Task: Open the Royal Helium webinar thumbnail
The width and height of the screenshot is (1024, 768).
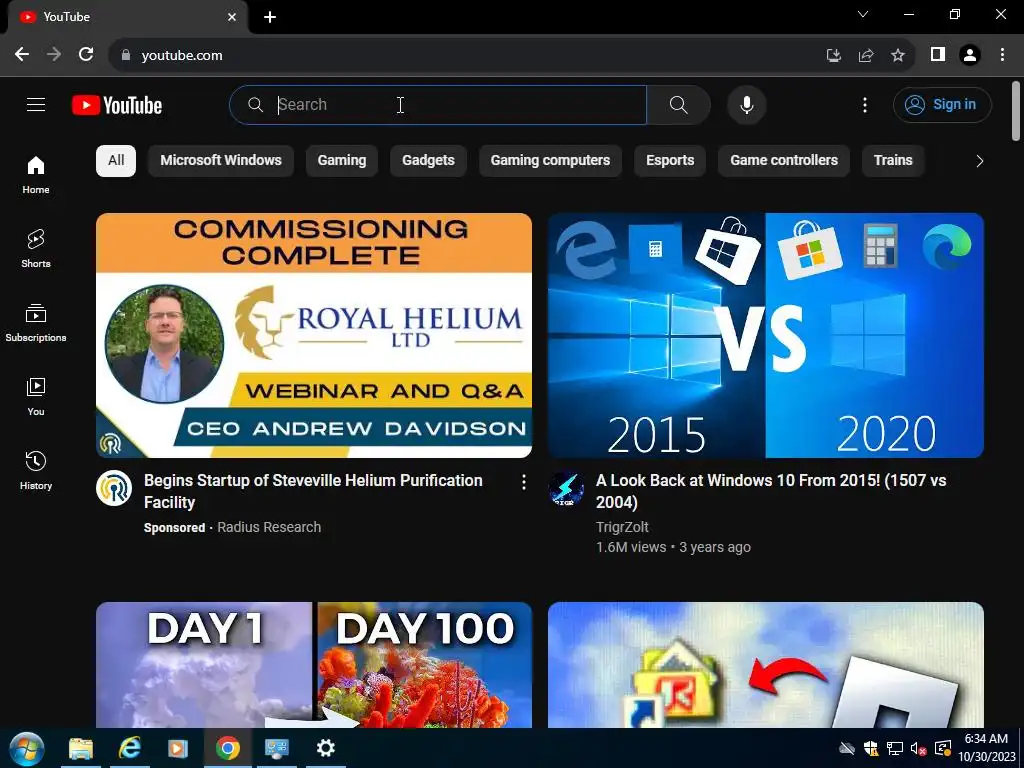Action: [313, 335]
